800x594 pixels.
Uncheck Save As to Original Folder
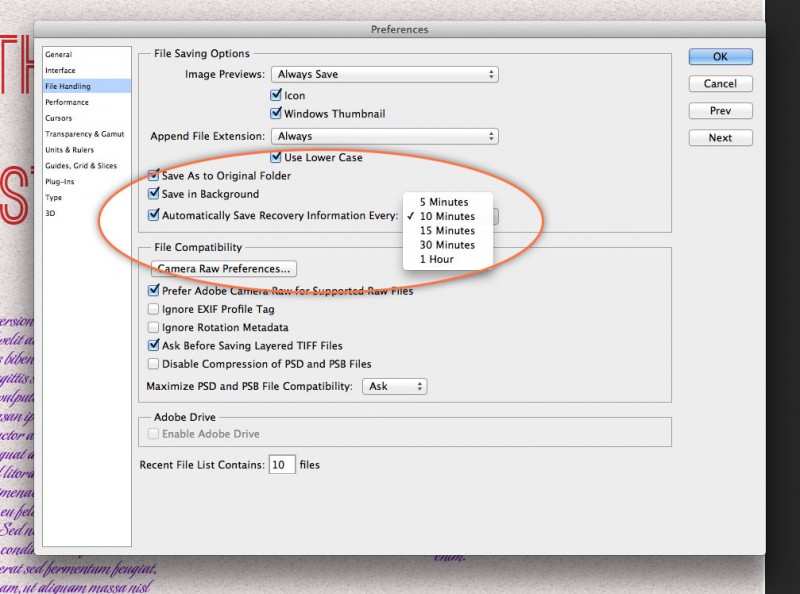point(154,175)
